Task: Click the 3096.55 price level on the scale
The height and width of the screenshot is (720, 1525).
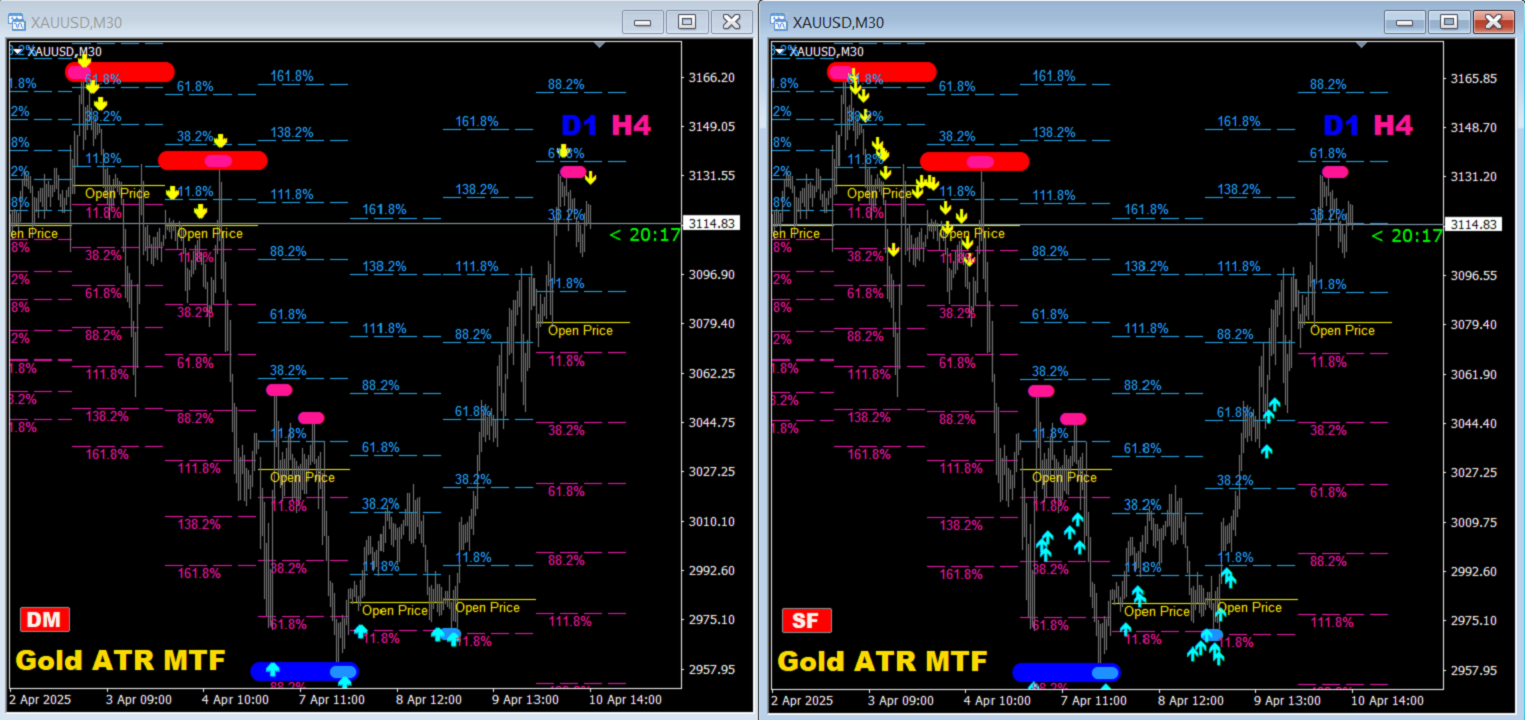Action: [x=1475, y=275]
